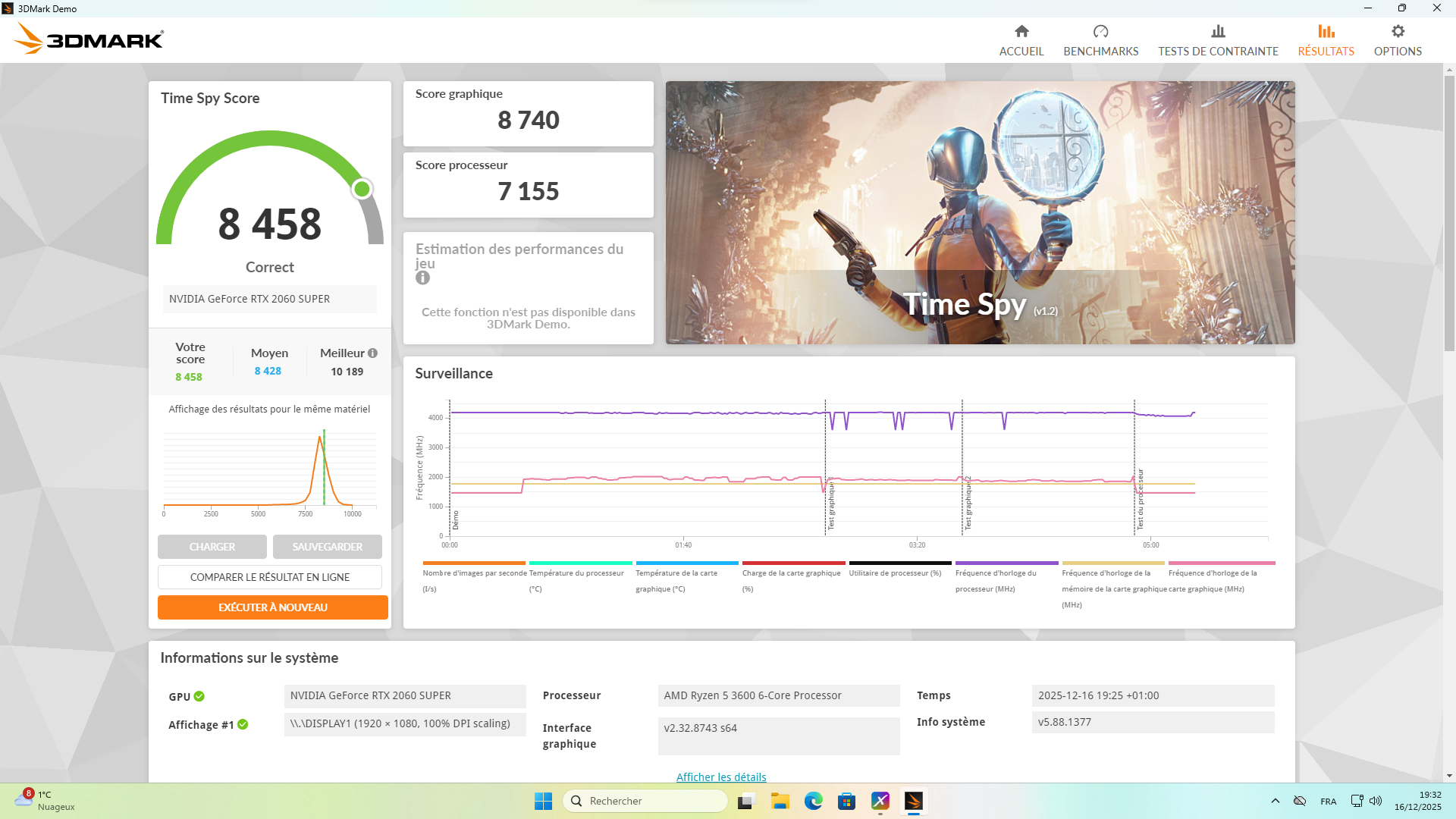Open Benchmarks gauge icon
The width and height of the screenshot is (1456, 819).
pos(1100,32)
